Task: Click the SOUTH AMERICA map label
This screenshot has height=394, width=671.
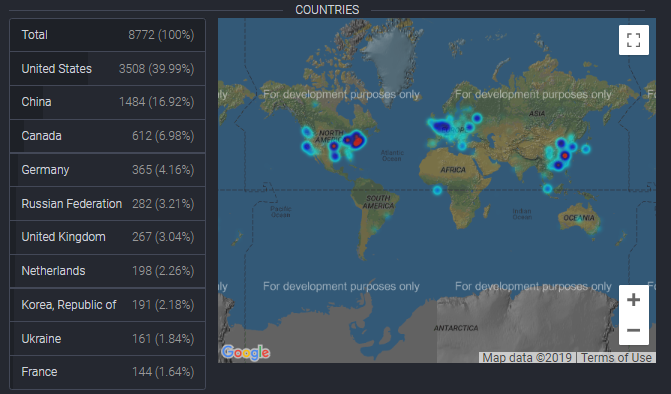Action: (x=378, y=202)
